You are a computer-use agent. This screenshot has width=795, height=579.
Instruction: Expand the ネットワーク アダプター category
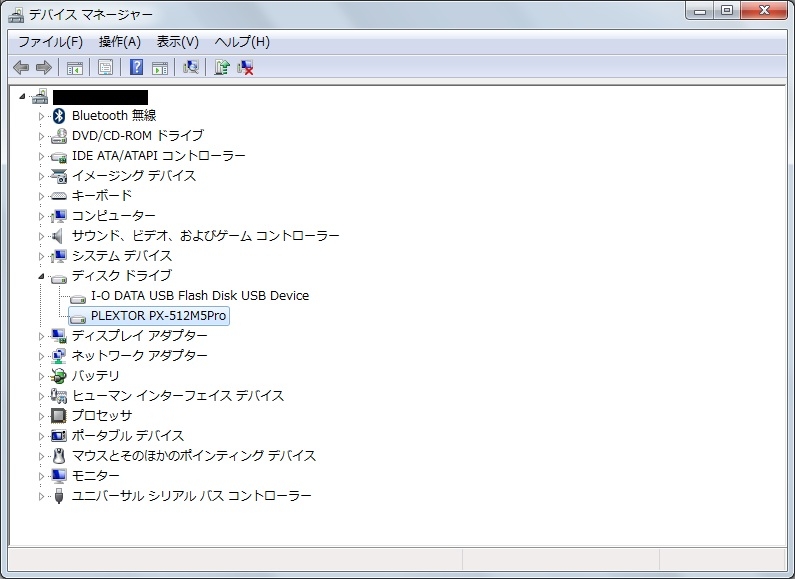[x=42, y=356]
